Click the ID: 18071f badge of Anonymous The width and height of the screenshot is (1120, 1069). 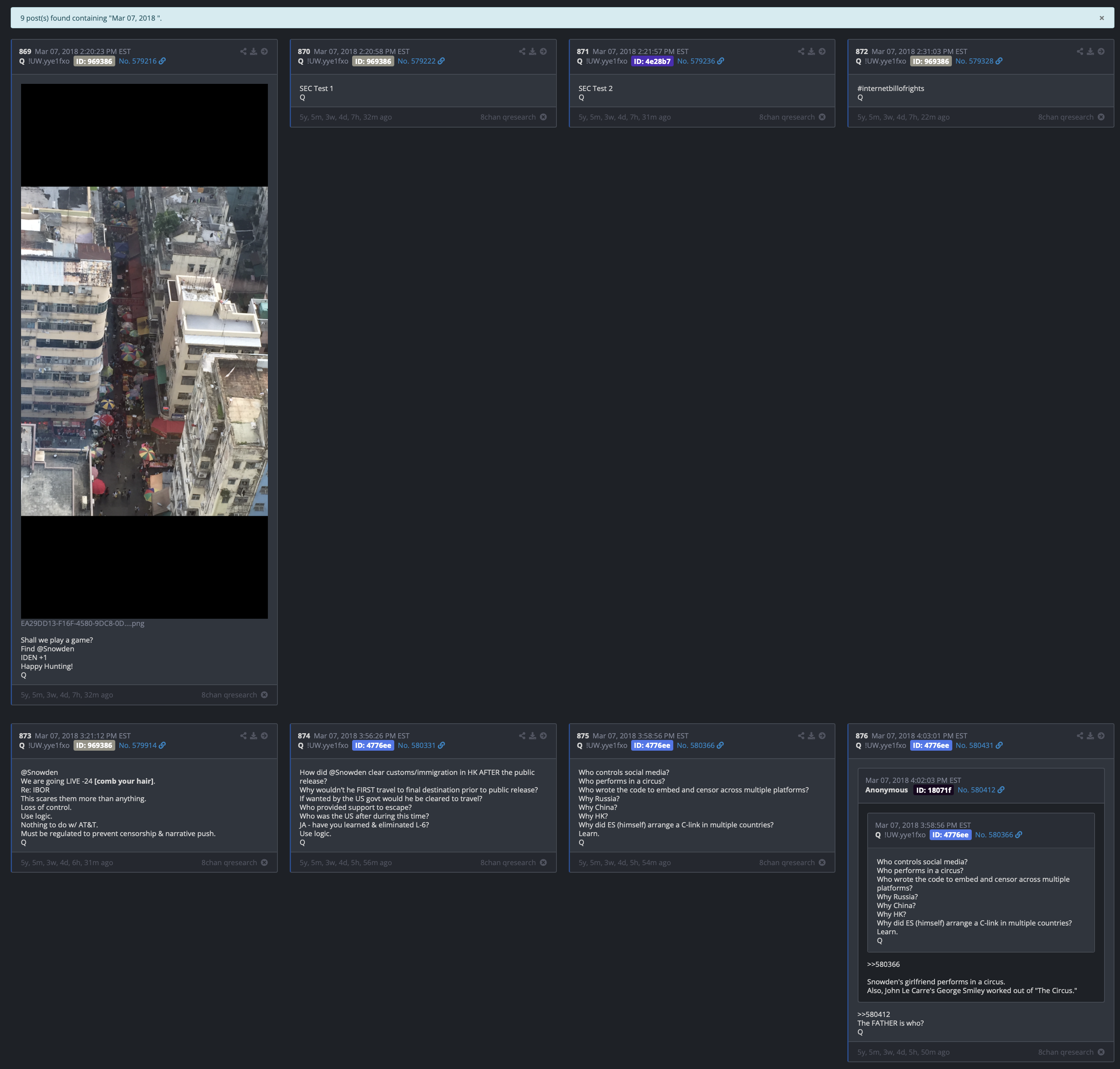(934, 790)
